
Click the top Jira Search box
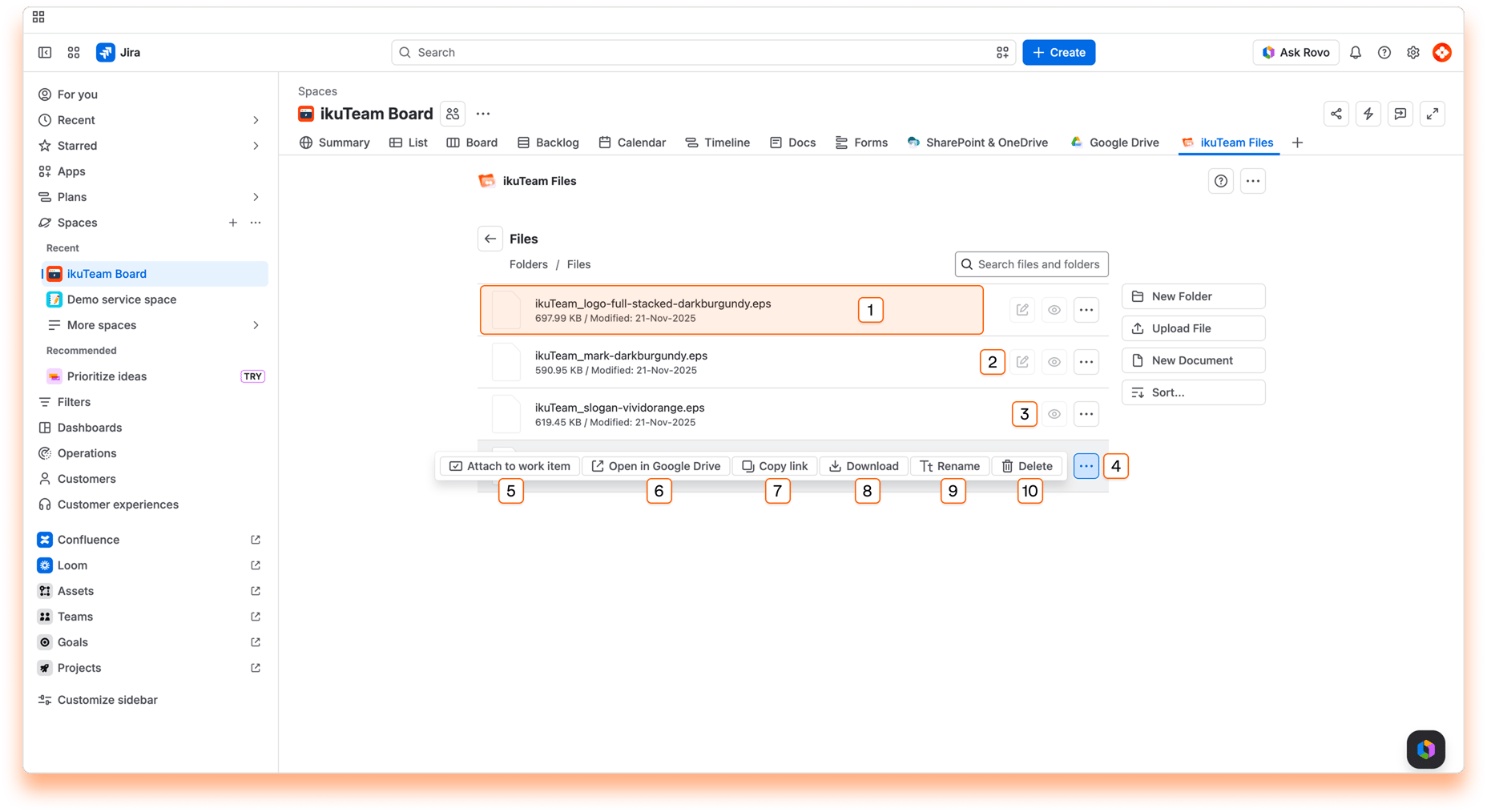click(x=703, y=52)
